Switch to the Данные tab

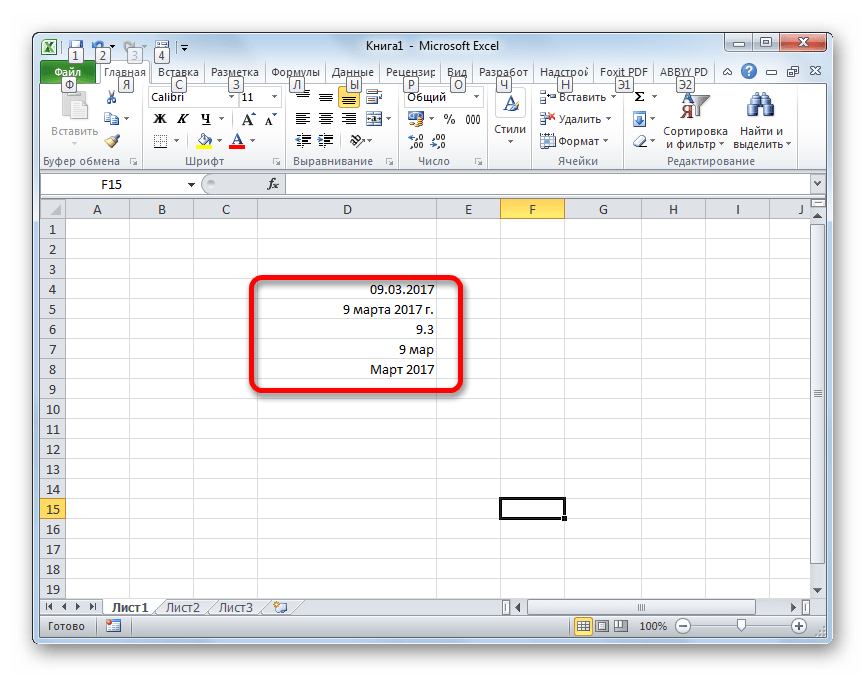click(x=352, y=72)
